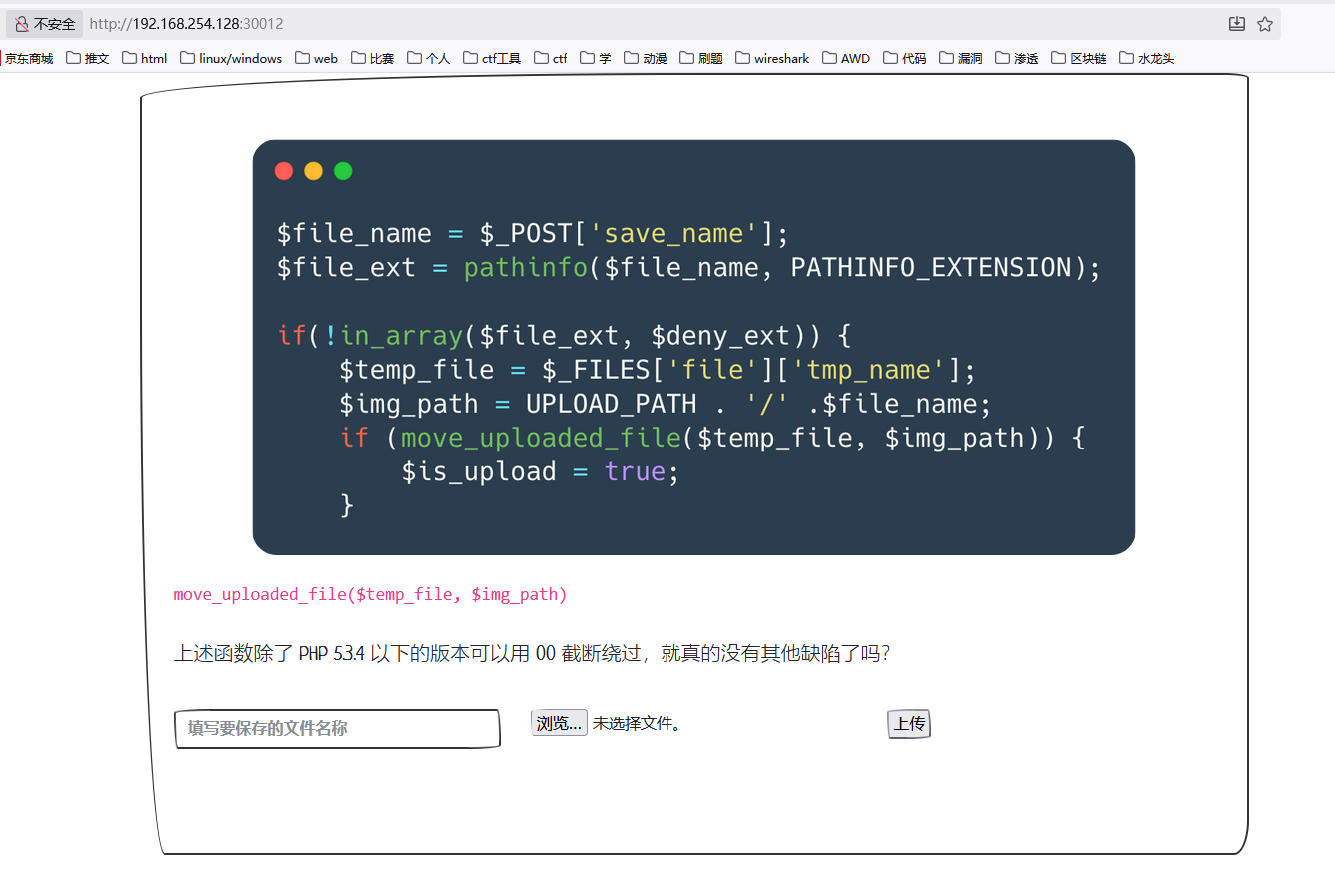This screenshot has width=1335, height=896.
Task: Click the 上传 upload button
Action: coord(909,724)
